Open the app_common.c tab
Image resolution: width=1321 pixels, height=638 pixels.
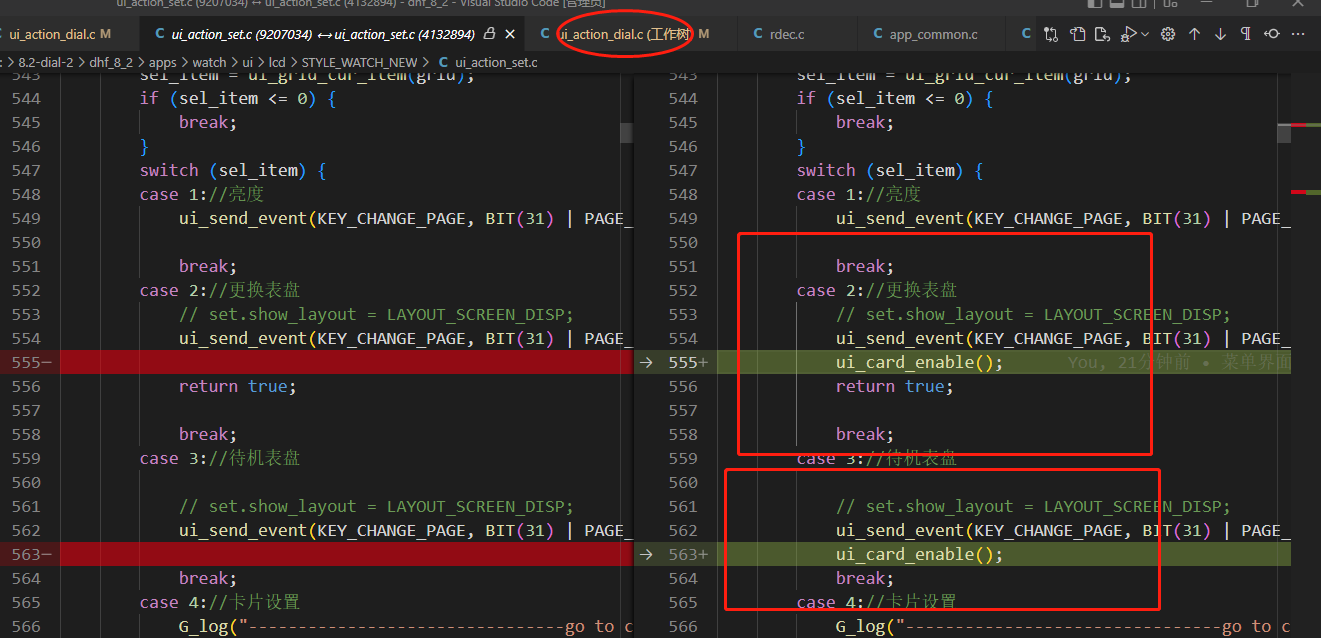pyautogui.click(x=933, y=34)
